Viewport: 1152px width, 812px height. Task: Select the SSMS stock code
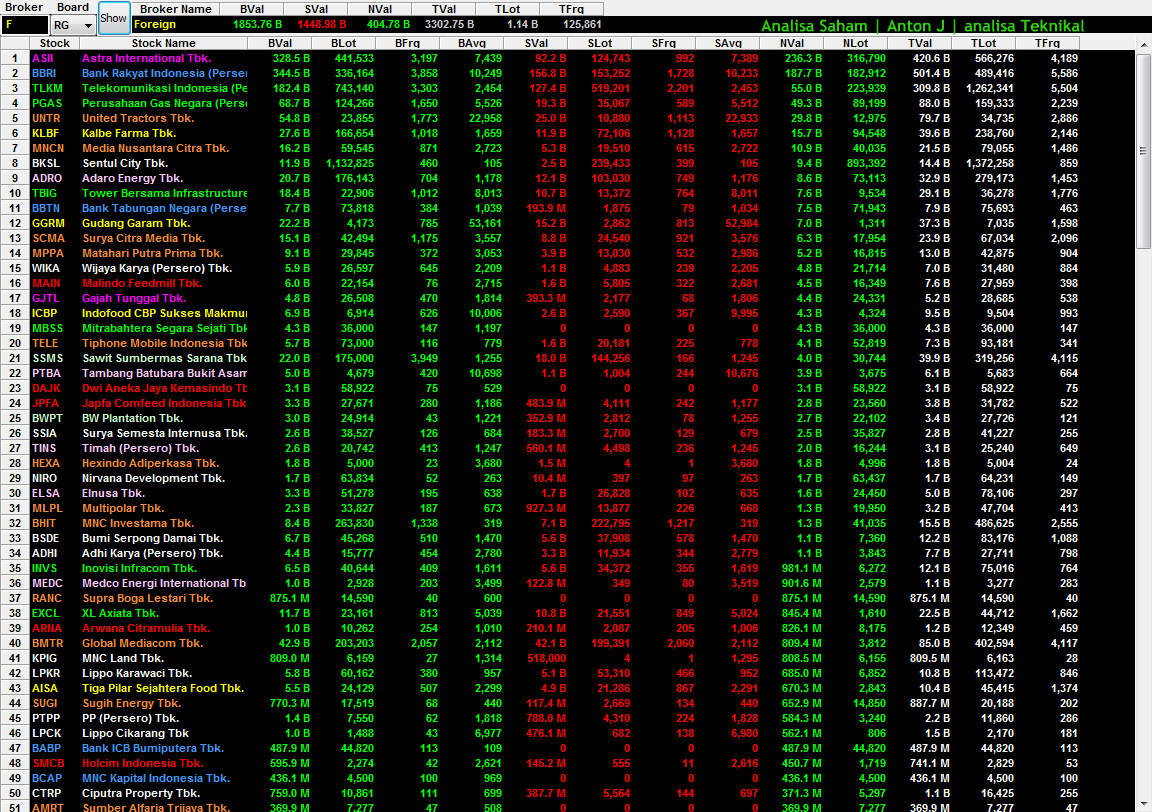click(x=48, y=359)
